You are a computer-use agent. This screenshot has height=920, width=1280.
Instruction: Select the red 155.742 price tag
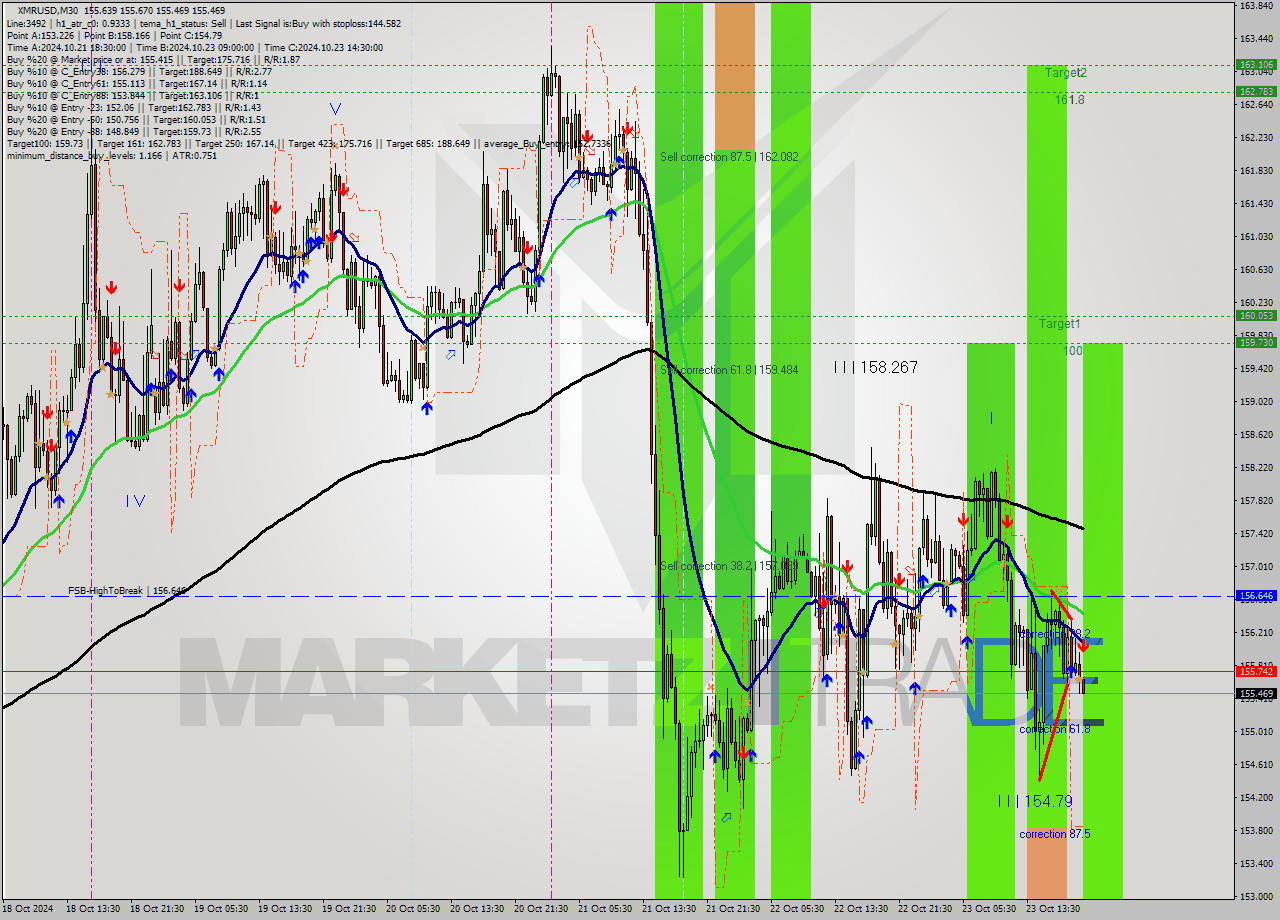pyautogui.click(x=1256, y=671)
